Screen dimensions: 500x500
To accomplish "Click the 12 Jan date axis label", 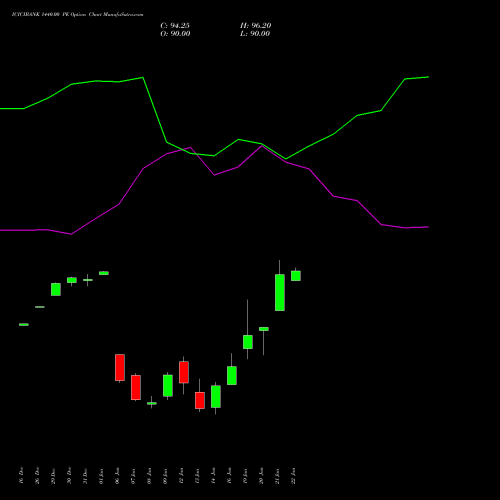I will point(181,476).
